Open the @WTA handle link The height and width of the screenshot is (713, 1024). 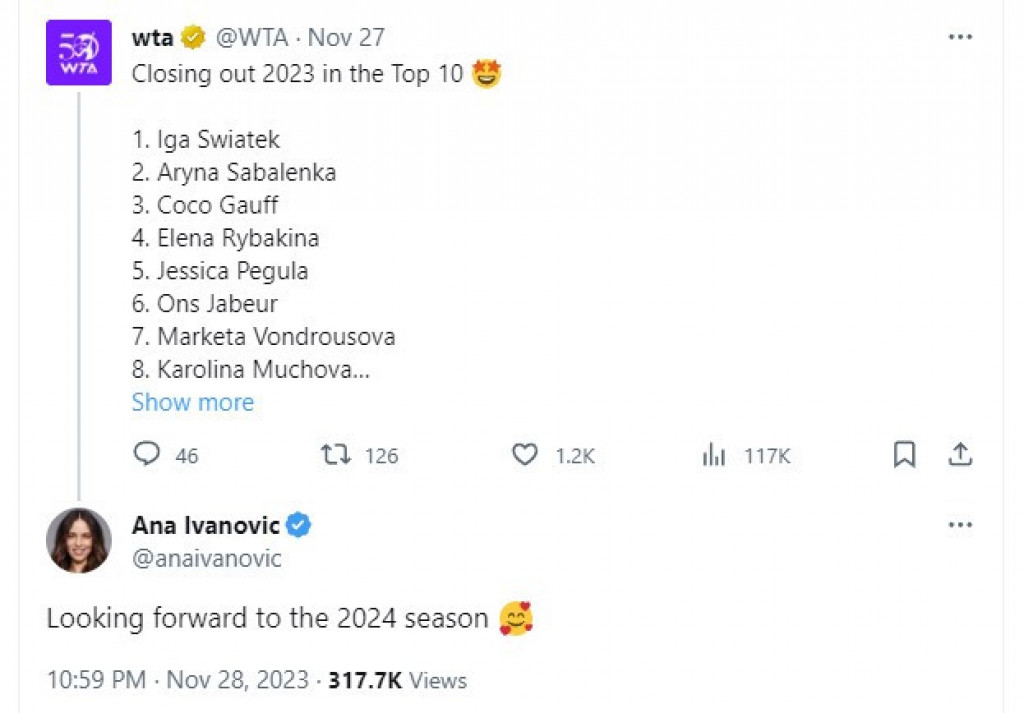[252, 38]
